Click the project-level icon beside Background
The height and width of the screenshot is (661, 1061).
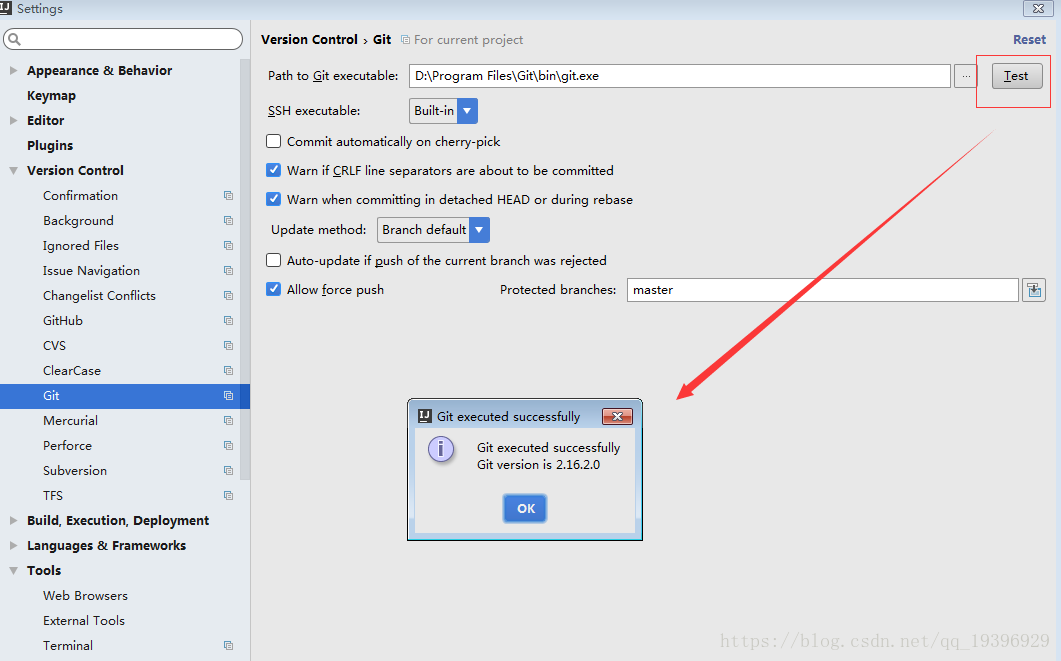point(228,221)
